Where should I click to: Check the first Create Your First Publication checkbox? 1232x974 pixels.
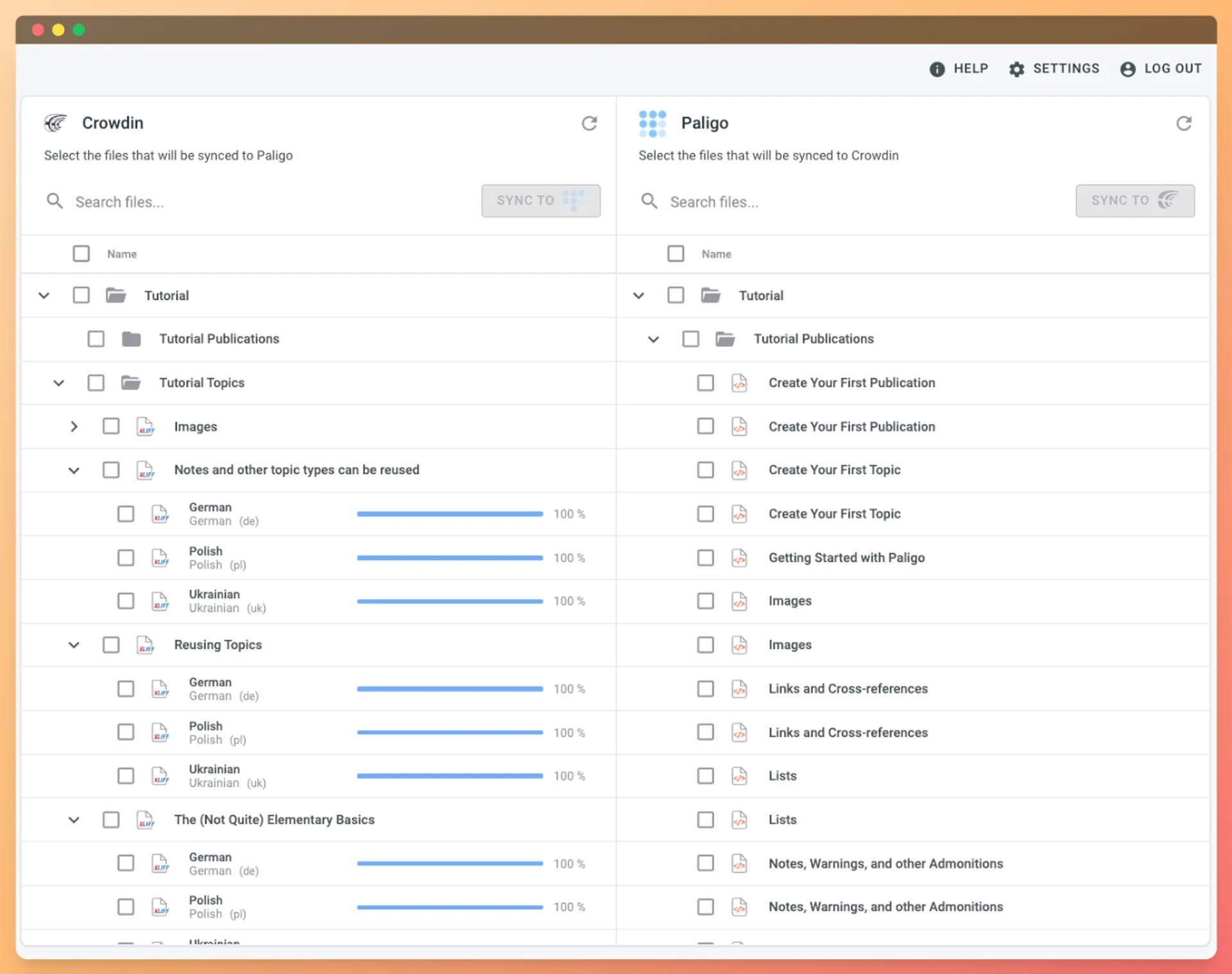click(705, 383)
